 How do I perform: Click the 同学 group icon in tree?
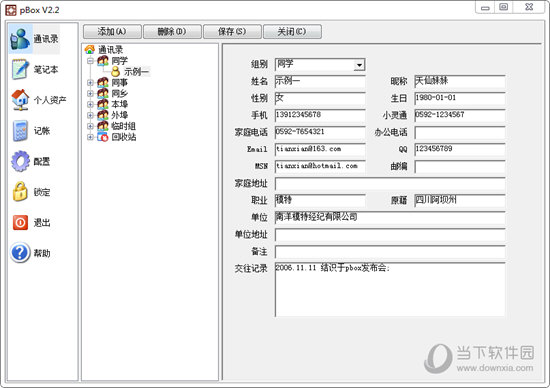coord(102,61)
